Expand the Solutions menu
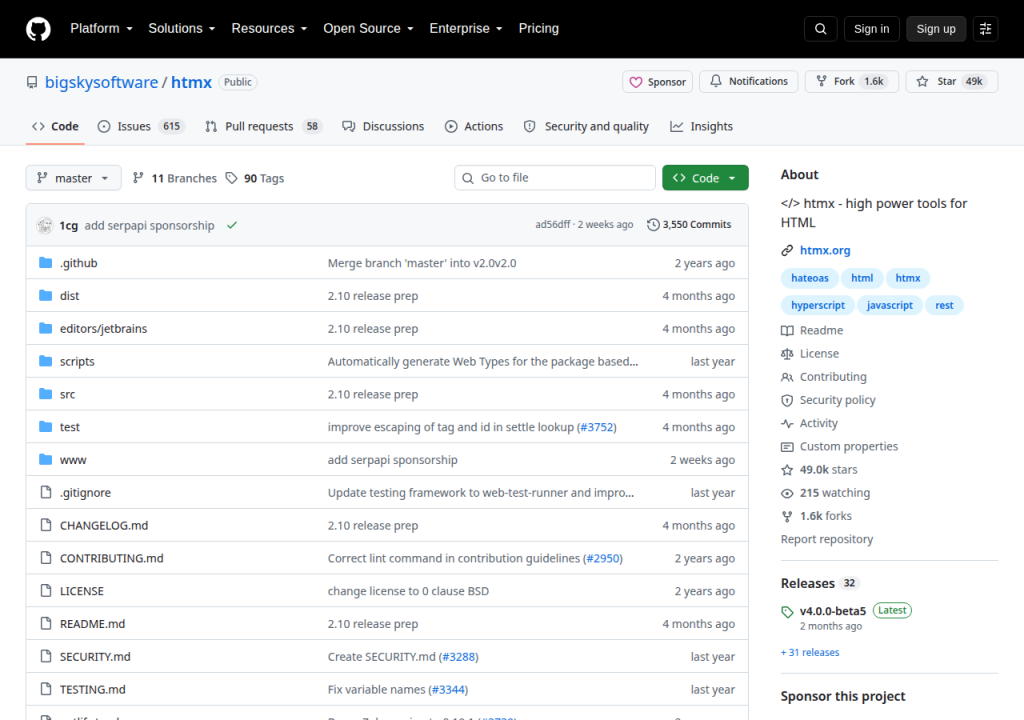 point(182,29)
